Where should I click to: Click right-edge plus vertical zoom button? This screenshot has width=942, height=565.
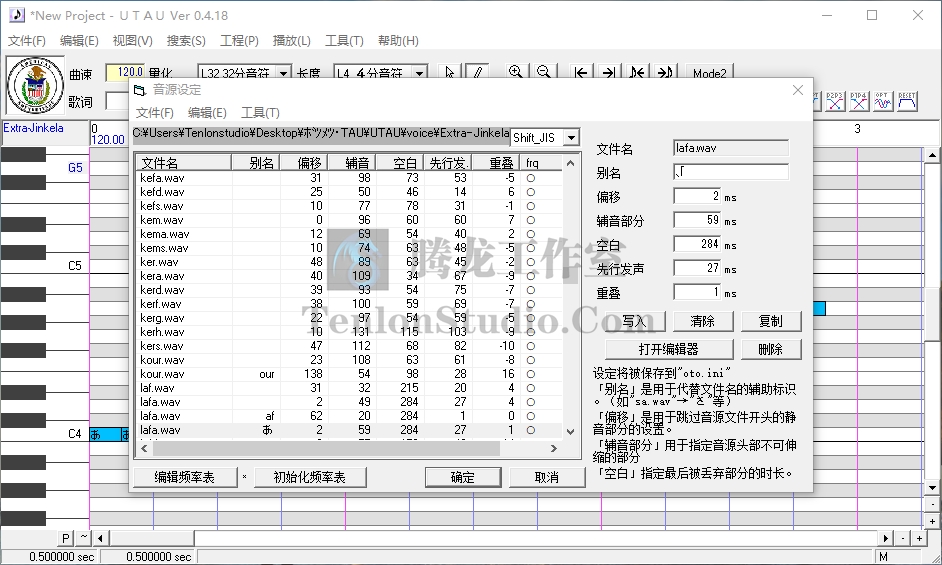[x=932, y=521]
